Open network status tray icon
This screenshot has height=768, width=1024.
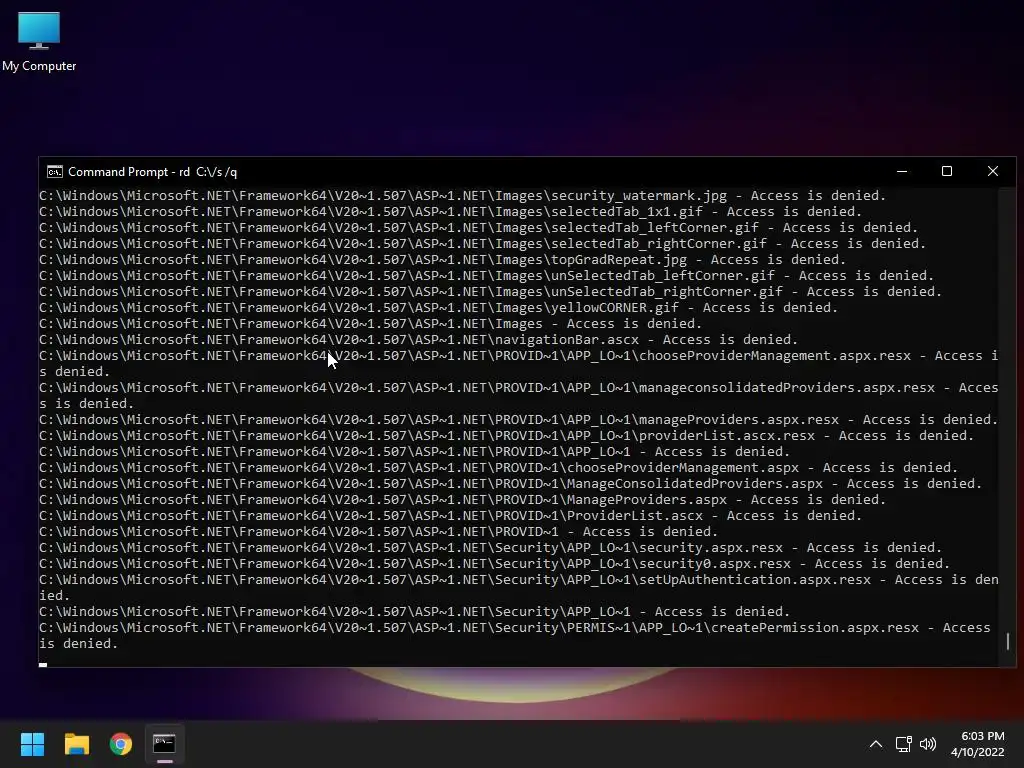point(903,744)
